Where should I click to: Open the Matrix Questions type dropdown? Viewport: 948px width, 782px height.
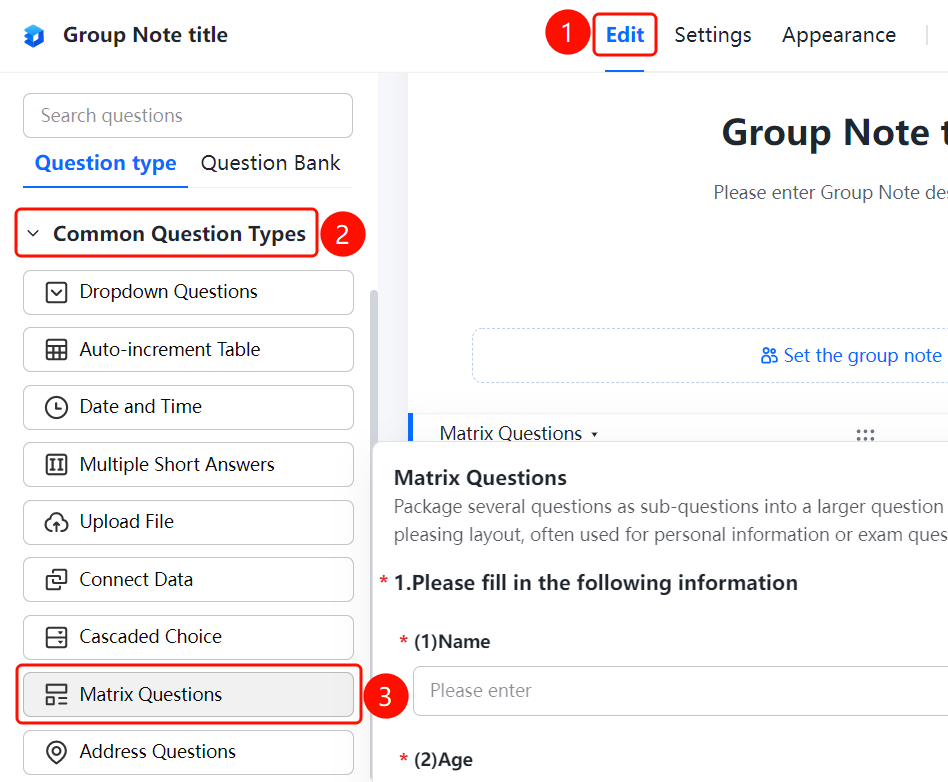(x=518, y=433)
